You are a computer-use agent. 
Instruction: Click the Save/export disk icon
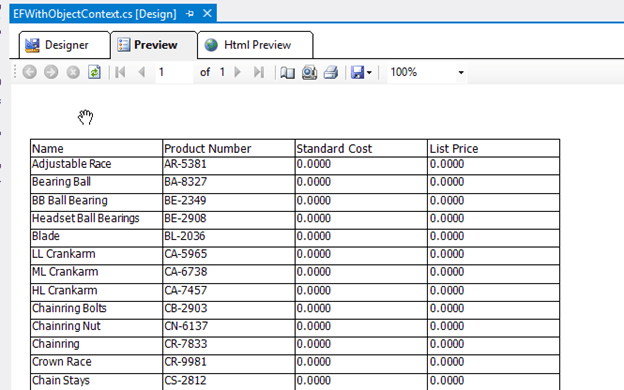(357, 72)
